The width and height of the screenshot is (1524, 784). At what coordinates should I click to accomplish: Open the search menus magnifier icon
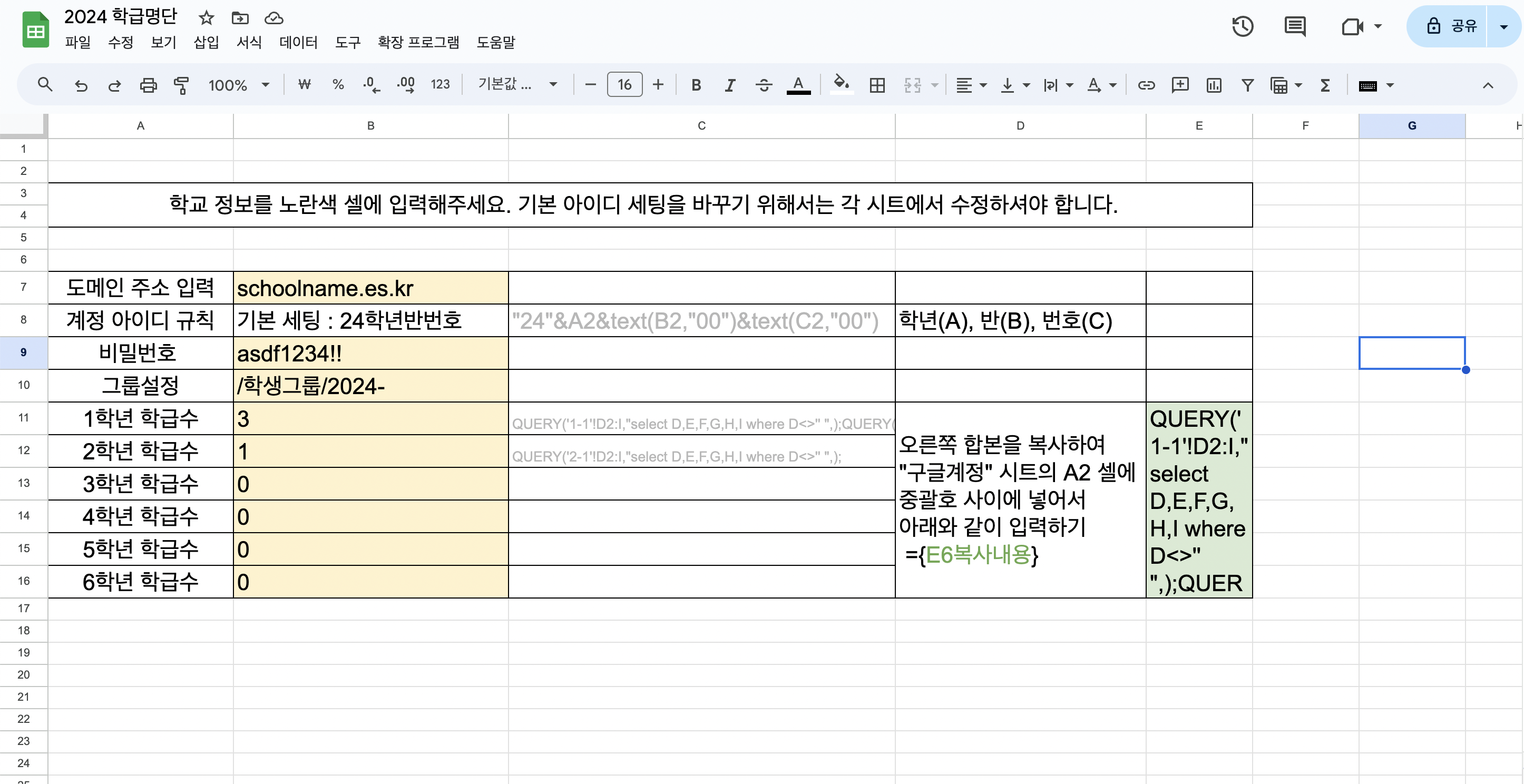point(45,85)
